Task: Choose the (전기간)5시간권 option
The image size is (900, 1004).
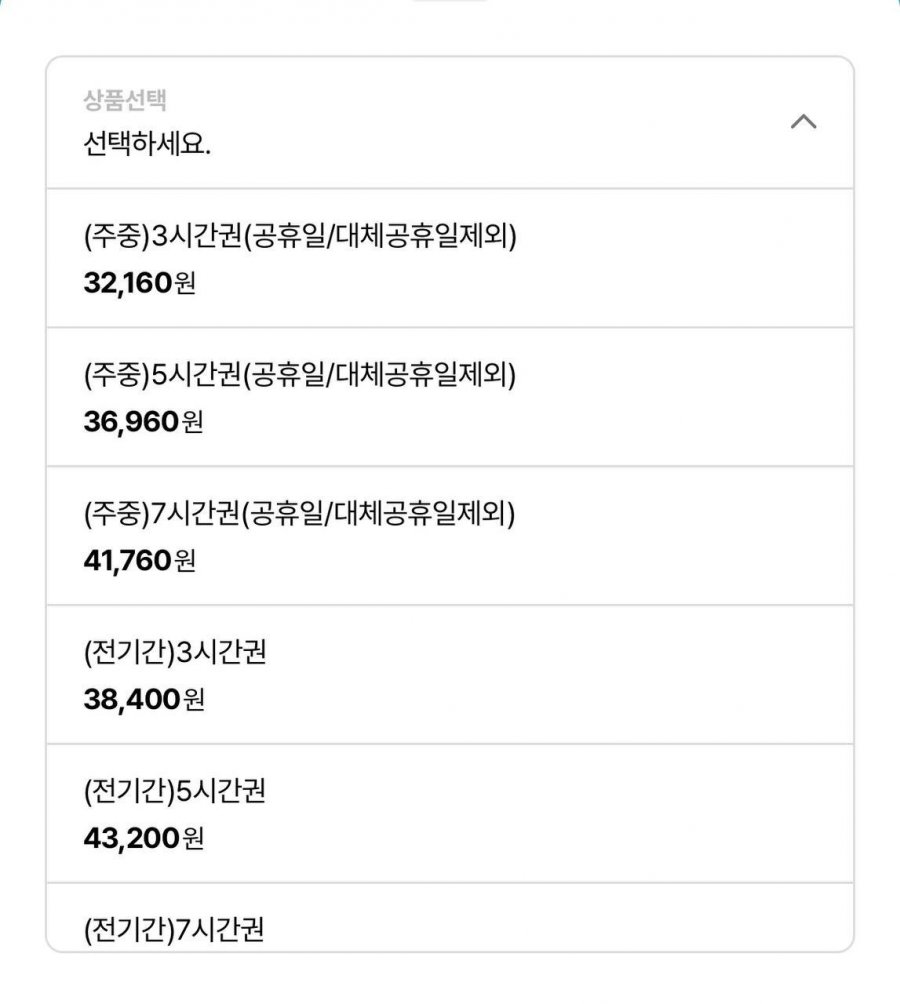Action: [x=449, y=813]
